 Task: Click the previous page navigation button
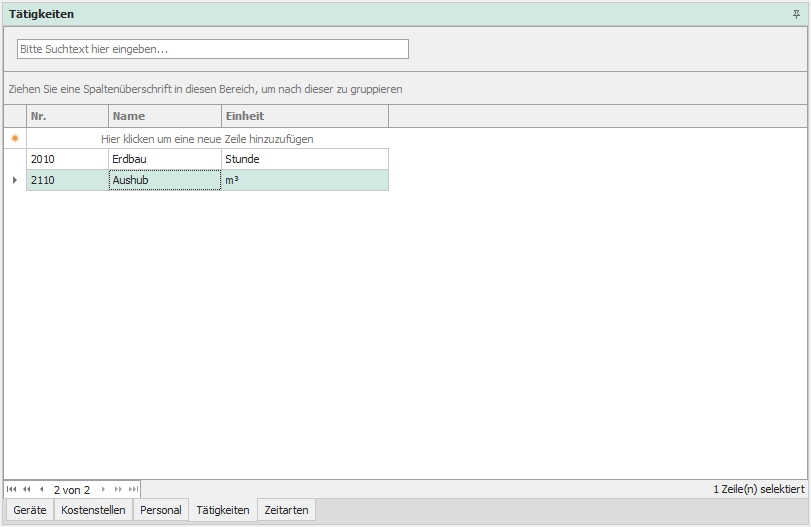tap(26, 490)
